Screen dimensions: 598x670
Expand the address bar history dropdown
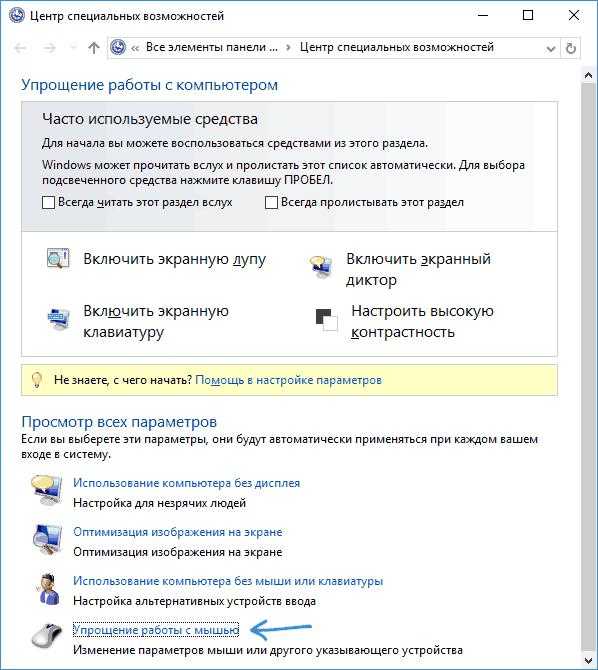(551, 49)
